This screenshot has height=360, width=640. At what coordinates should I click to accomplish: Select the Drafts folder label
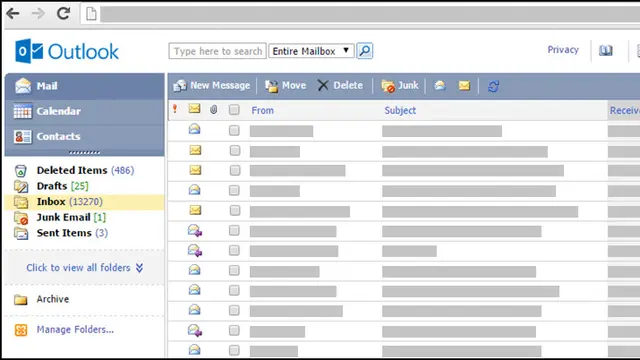pyautogui.click(x=52, y=186)
